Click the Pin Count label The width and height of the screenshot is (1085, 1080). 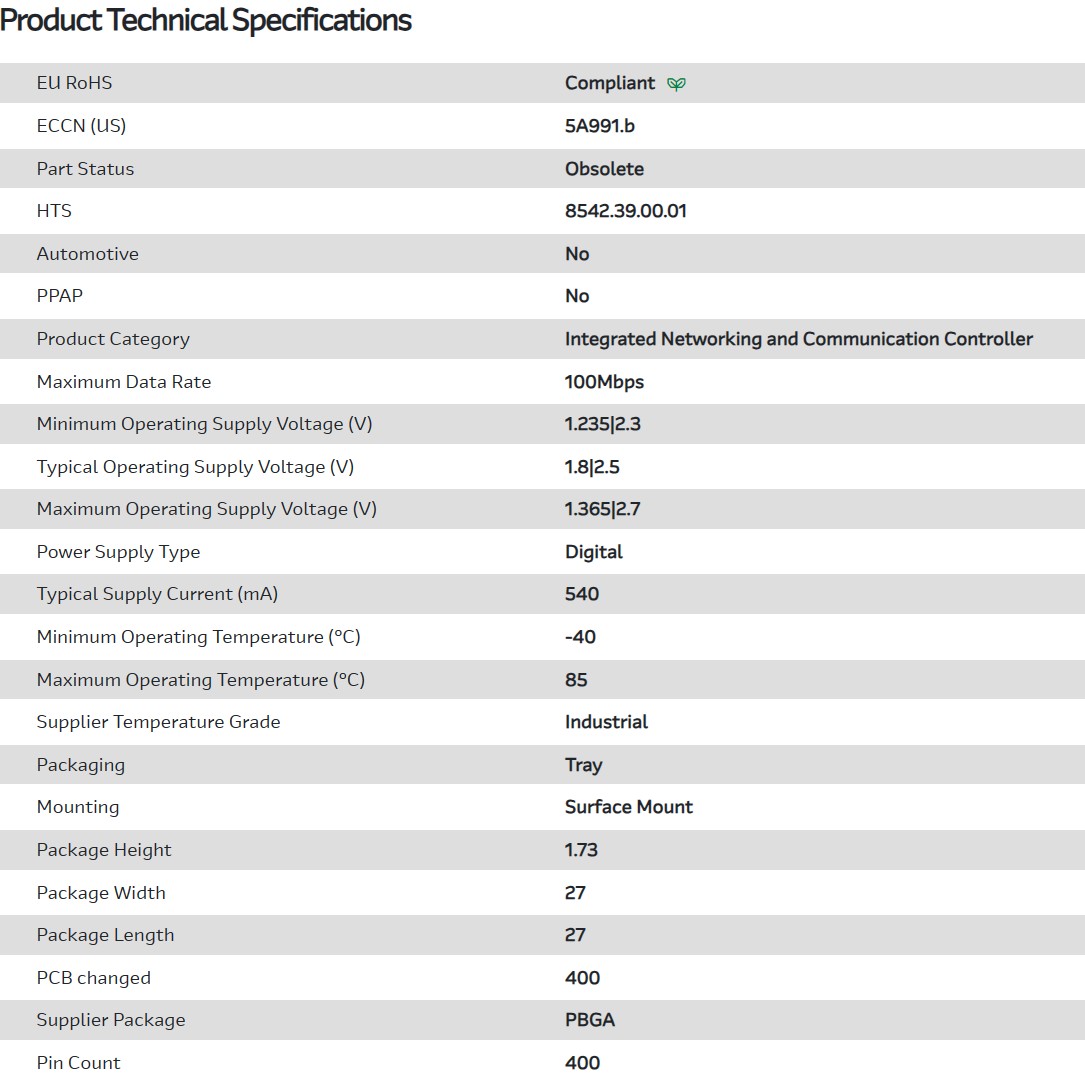click(78, 1063)
